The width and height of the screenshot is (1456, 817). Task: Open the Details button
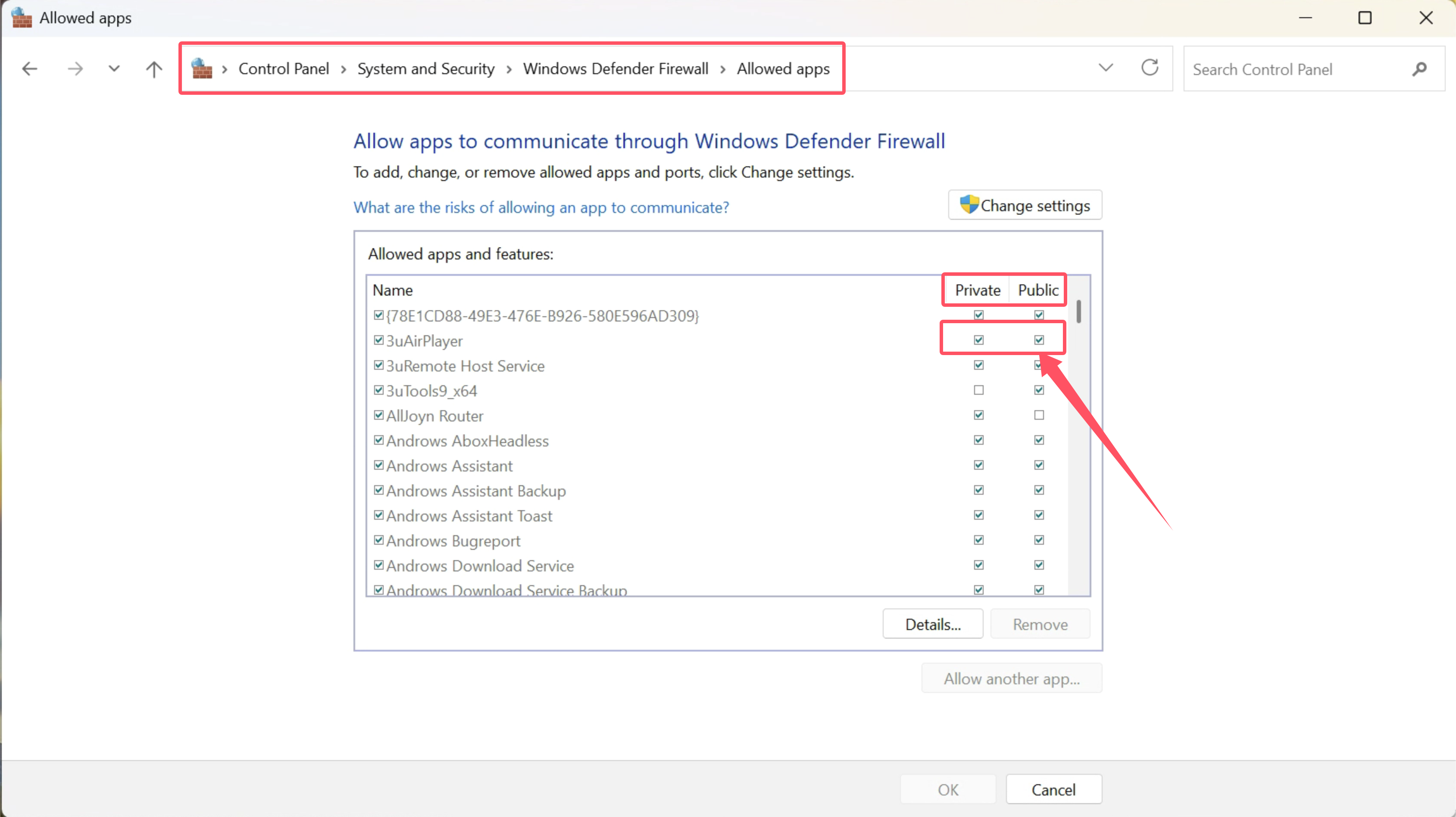tap(933, 624)
